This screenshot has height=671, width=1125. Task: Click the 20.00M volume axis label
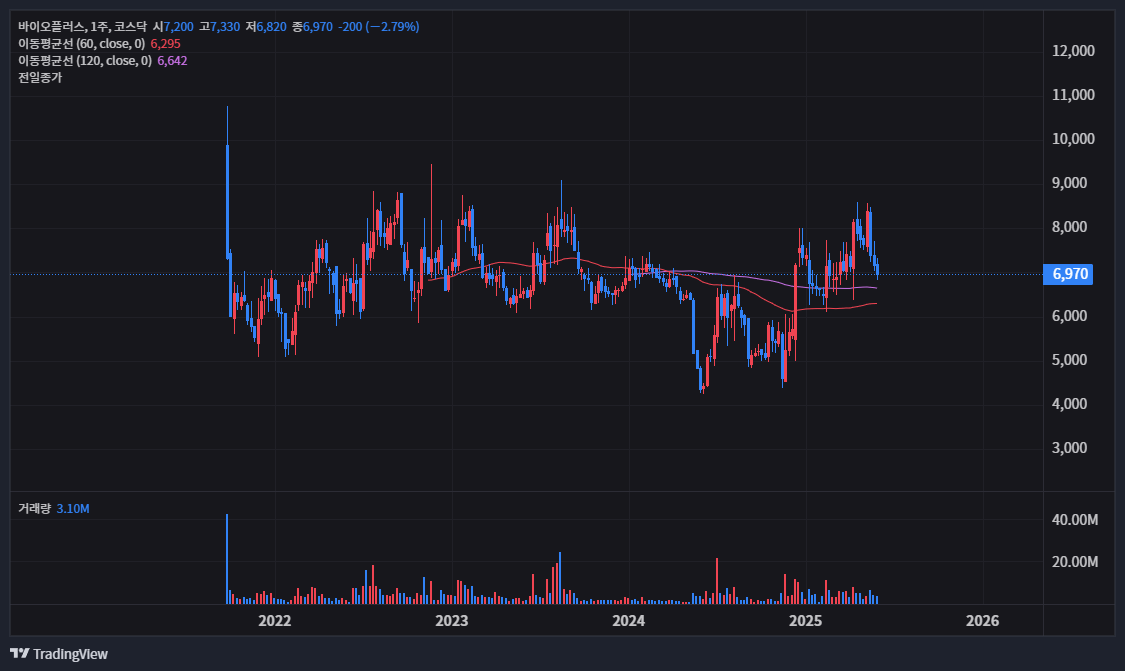[1075, 562]
